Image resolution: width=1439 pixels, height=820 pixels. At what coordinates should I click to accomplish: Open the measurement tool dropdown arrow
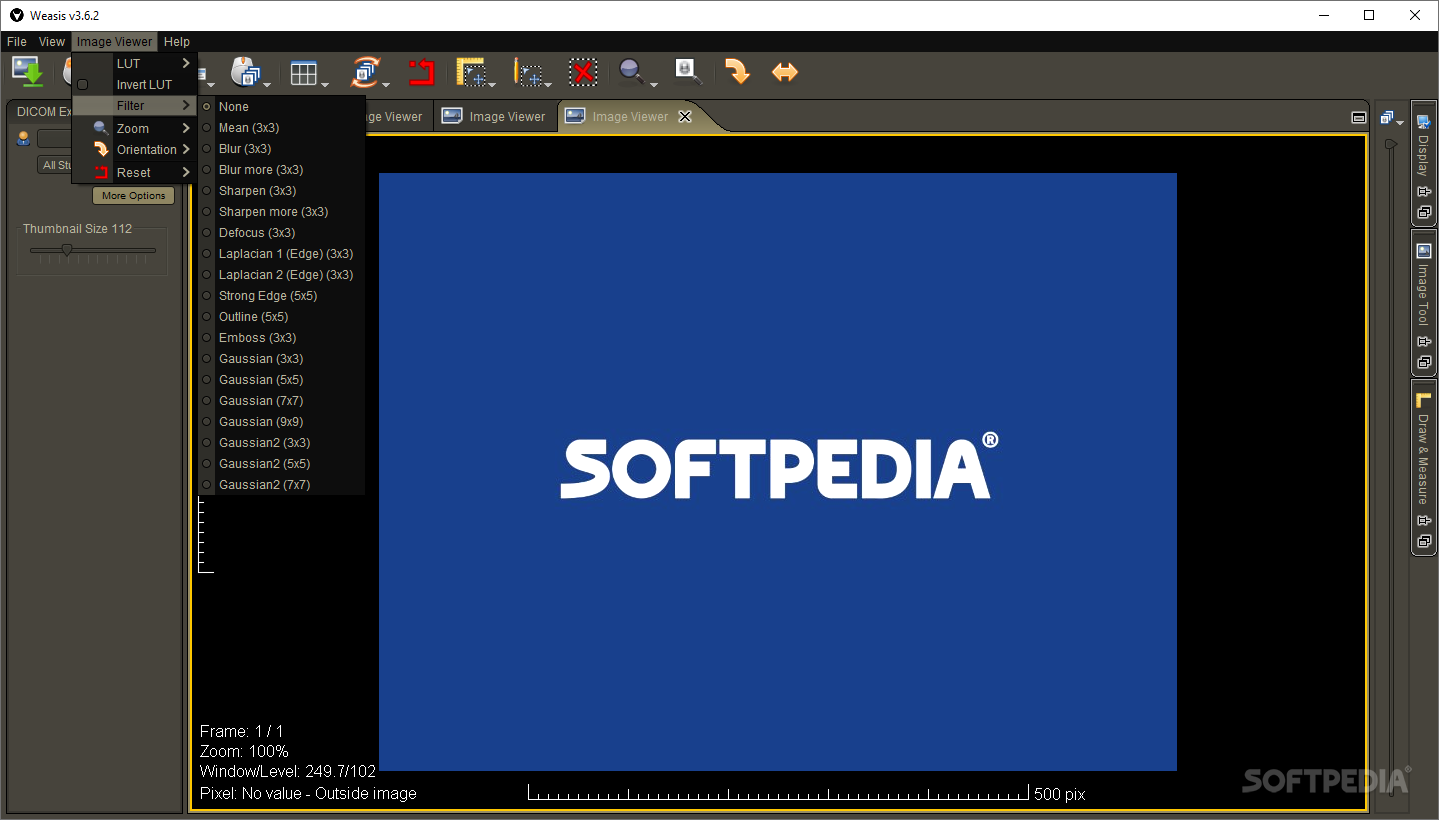(x=492, y=84)
